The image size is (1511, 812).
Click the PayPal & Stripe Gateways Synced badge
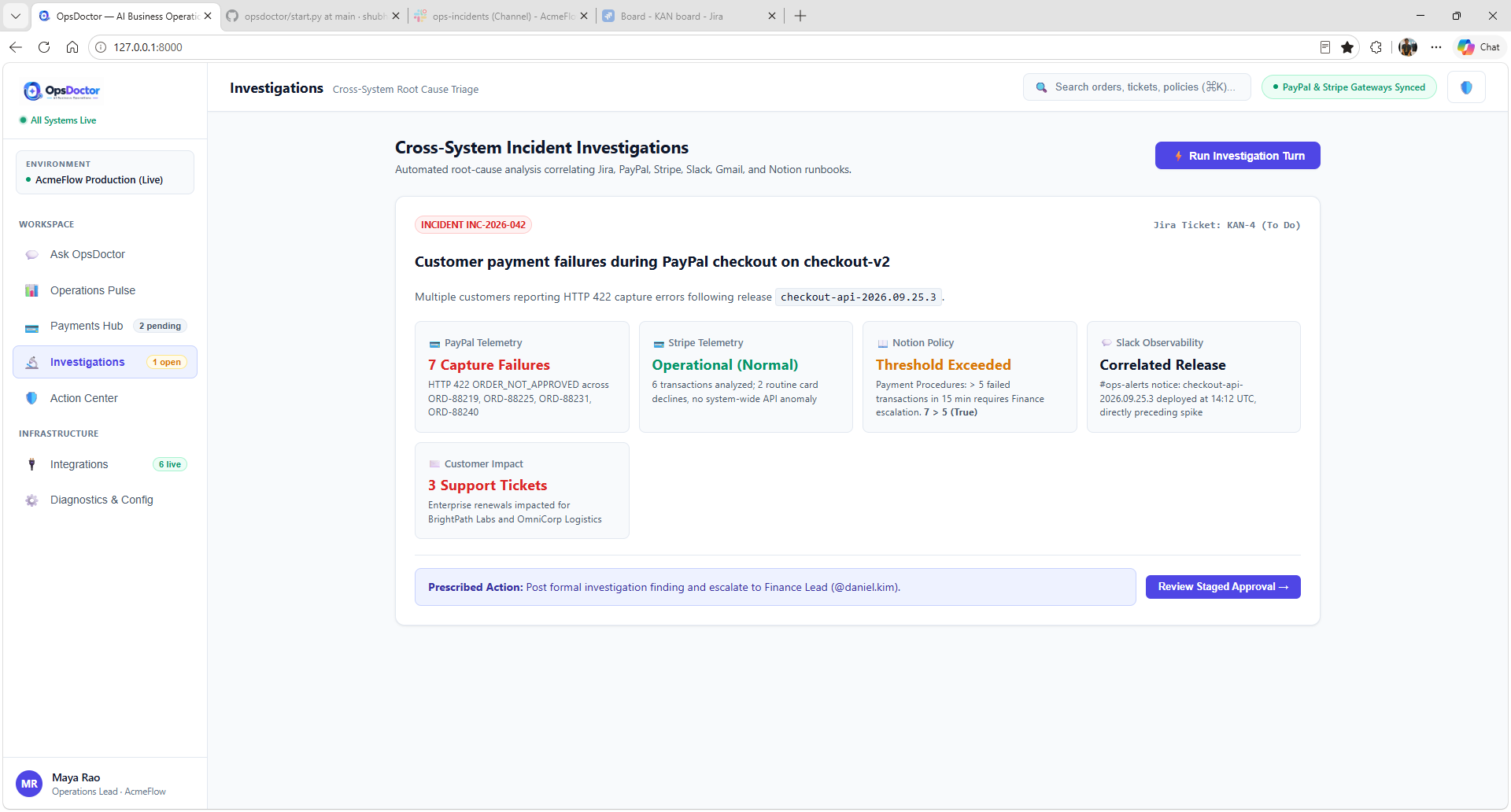1349,87
